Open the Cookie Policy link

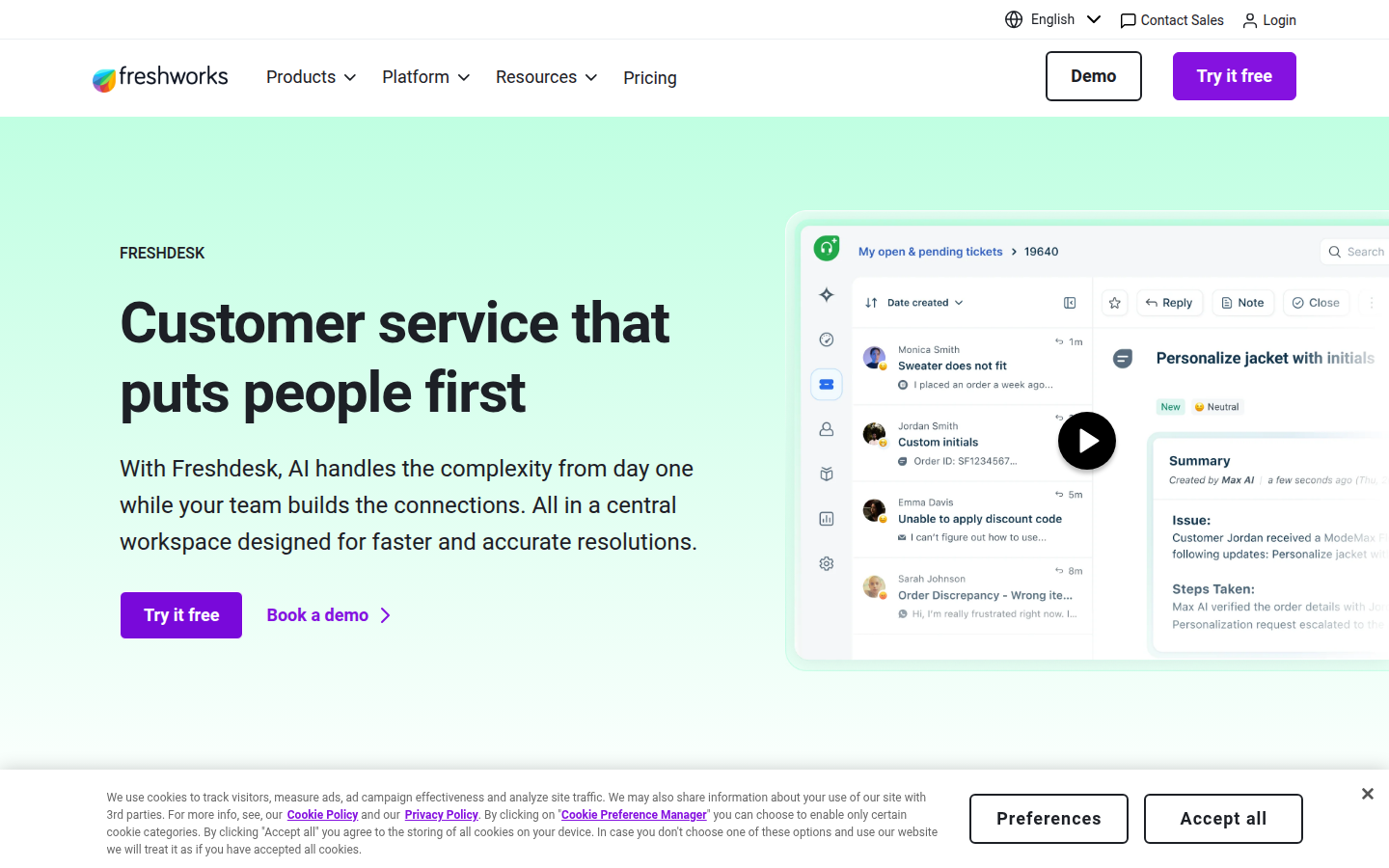[322, 814]
